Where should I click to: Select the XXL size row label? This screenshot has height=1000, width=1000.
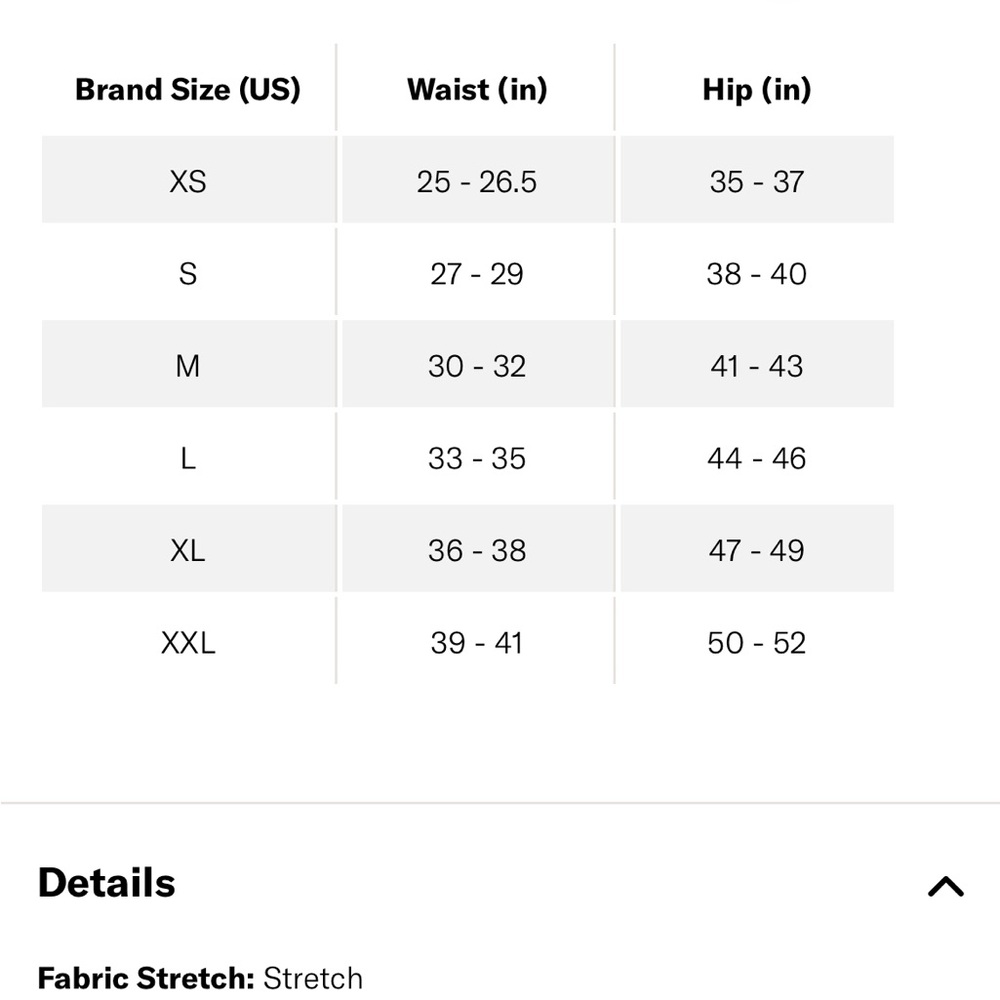click(188, 643)
